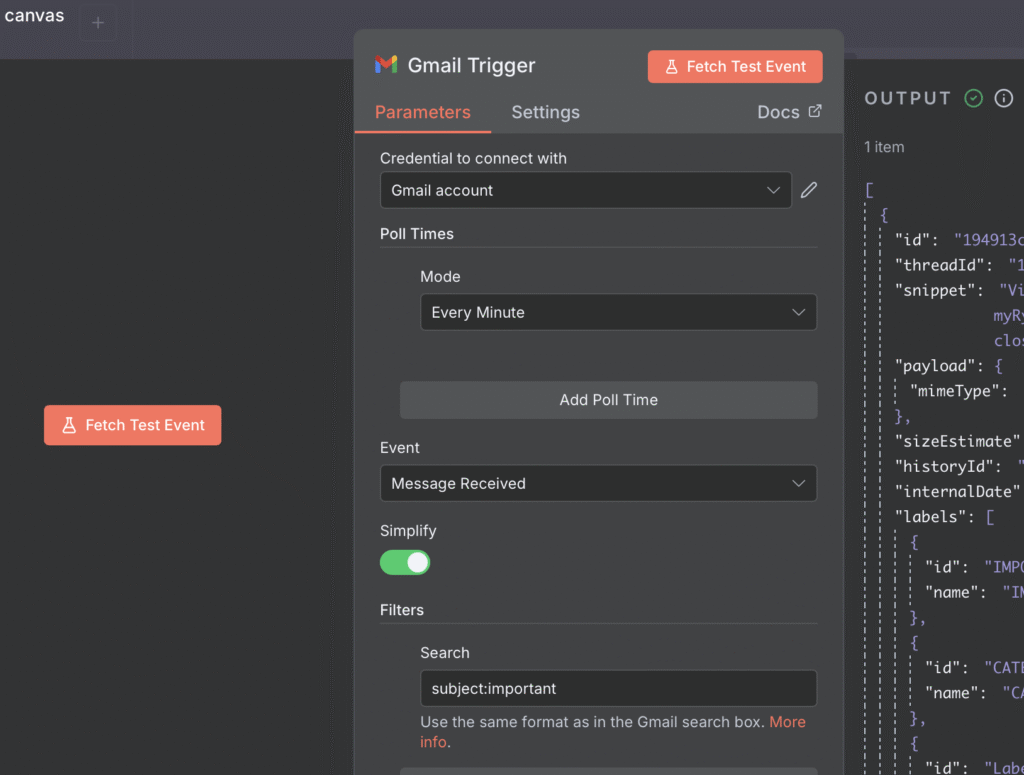Click the OUTPUT panel title
This screenshot has width=1024, height=775.
(x=908, y=98)
